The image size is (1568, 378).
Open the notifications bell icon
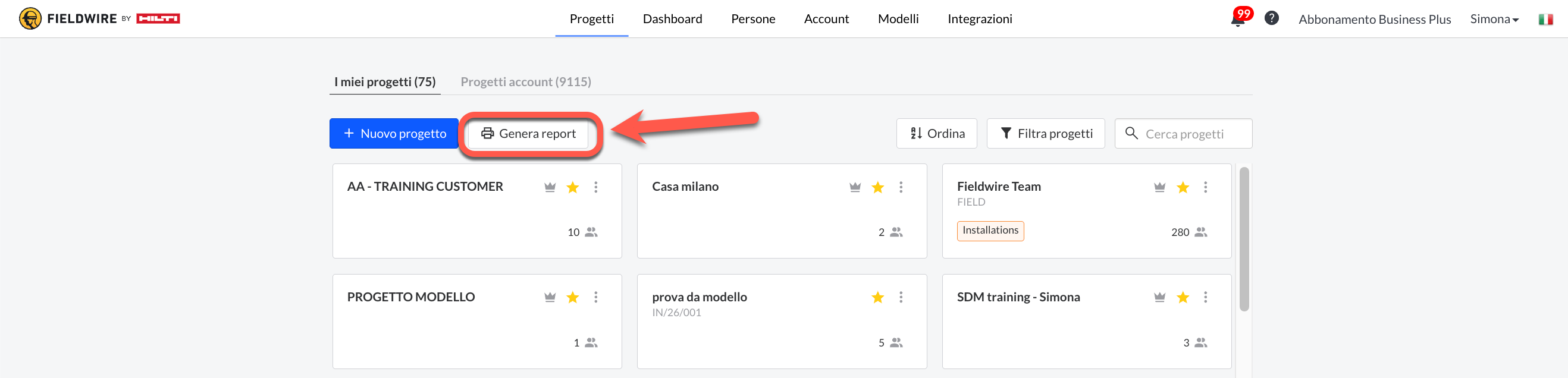click(1237, 20)
